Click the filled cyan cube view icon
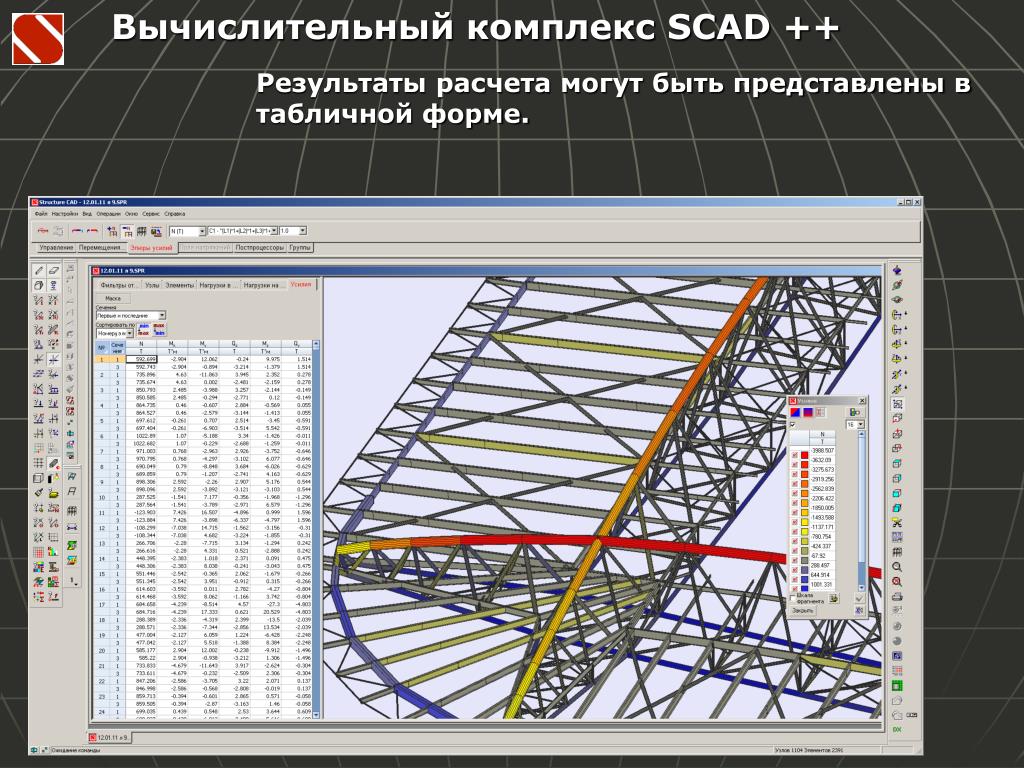Image resolution: width=1024 pixels, height=768 pixels. pyautogui.click(x=897, y=507)
